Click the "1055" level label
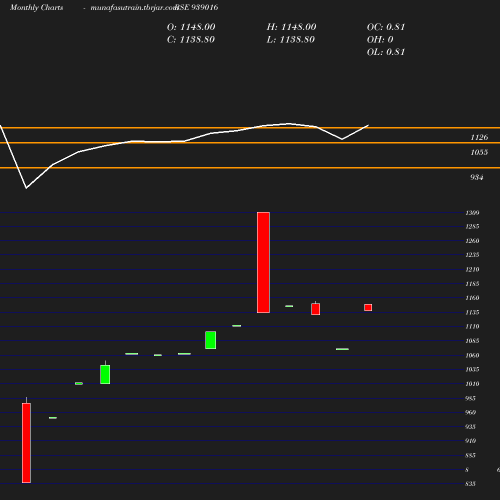The height and width of the screenshot is (500, 500). (x=479, y=152)
